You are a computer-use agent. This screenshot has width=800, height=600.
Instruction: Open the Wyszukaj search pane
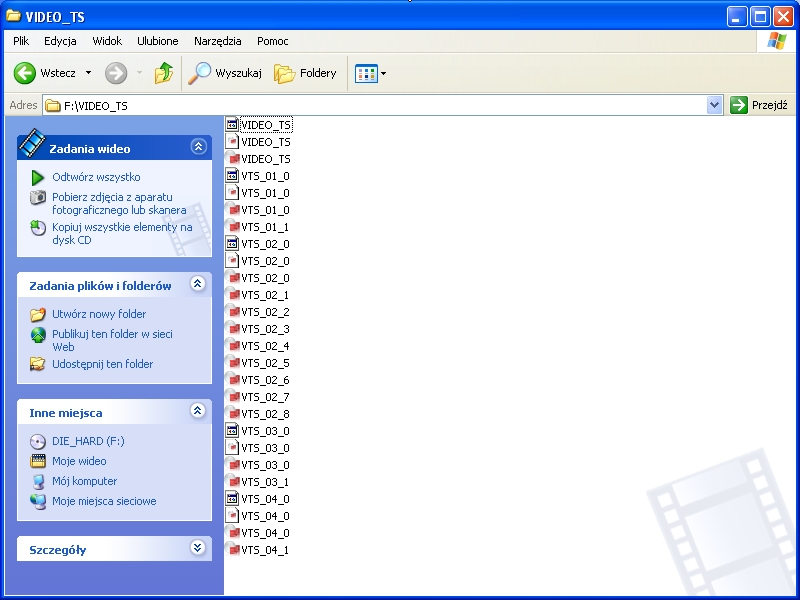pyautogui.click(x=224, y=73)
